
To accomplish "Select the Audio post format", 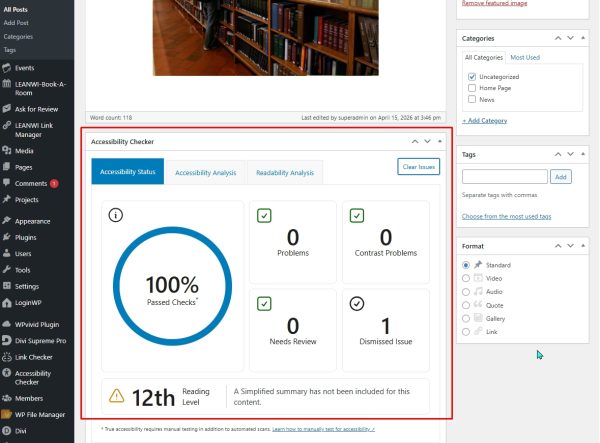I will pos(466,292).
